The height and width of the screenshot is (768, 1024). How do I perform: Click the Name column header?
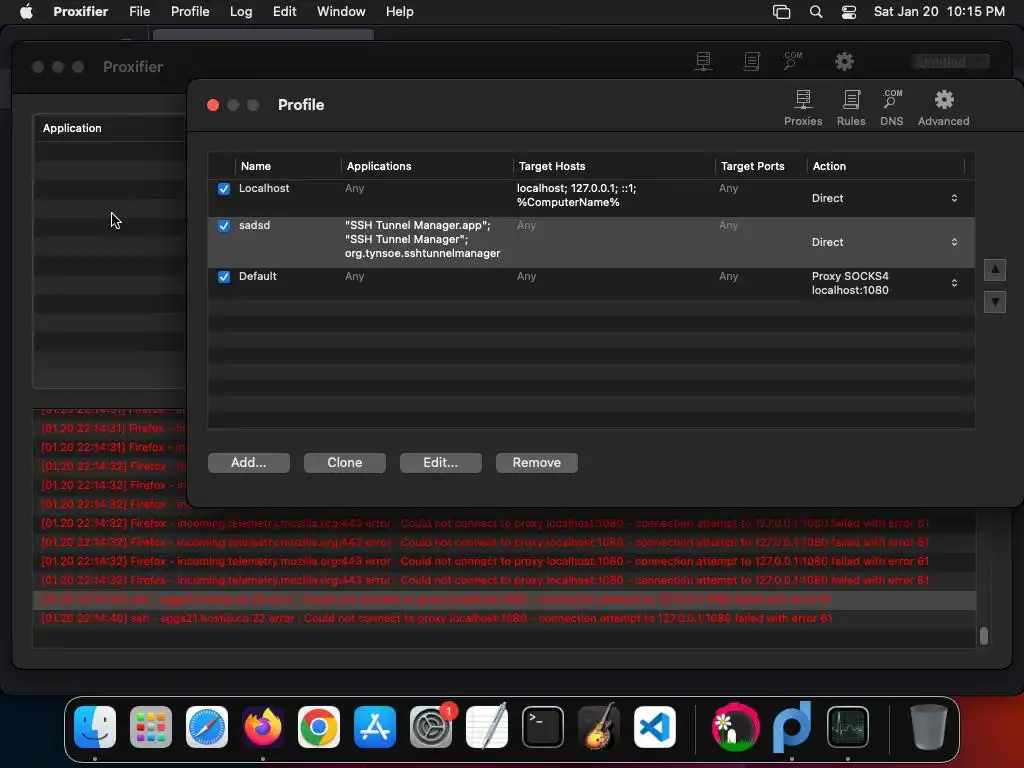(288, 167)
